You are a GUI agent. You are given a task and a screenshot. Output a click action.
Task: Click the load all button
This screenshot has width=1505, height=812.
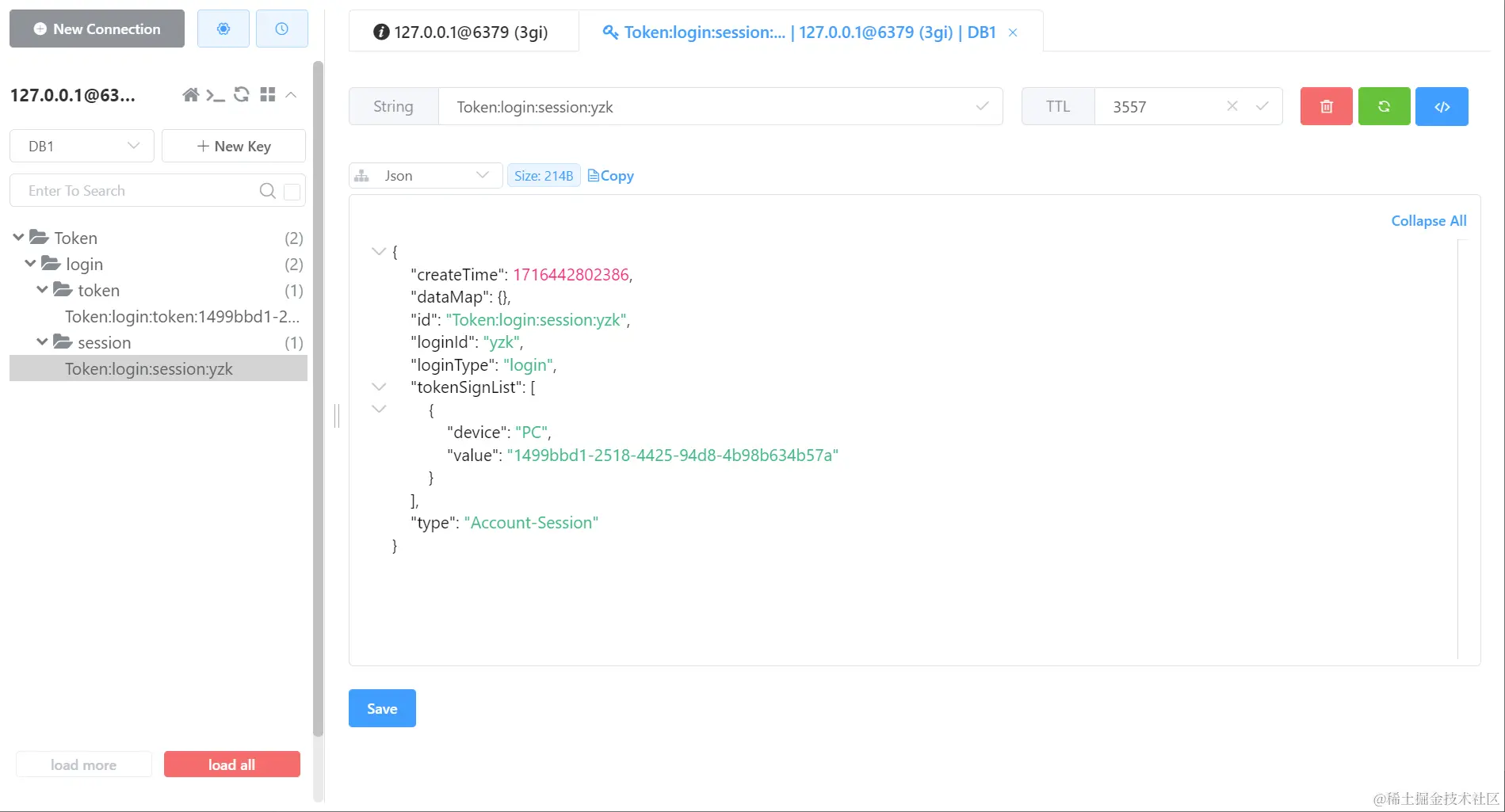(x=231, y=764)
